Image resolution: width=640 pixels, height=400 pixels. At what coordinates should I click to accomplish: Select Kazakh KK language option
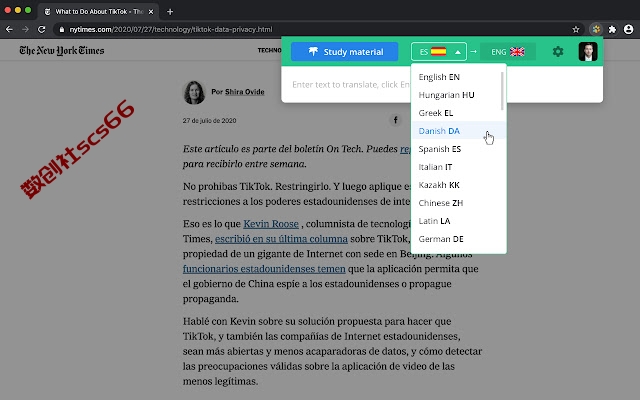[x=458, y=185]
